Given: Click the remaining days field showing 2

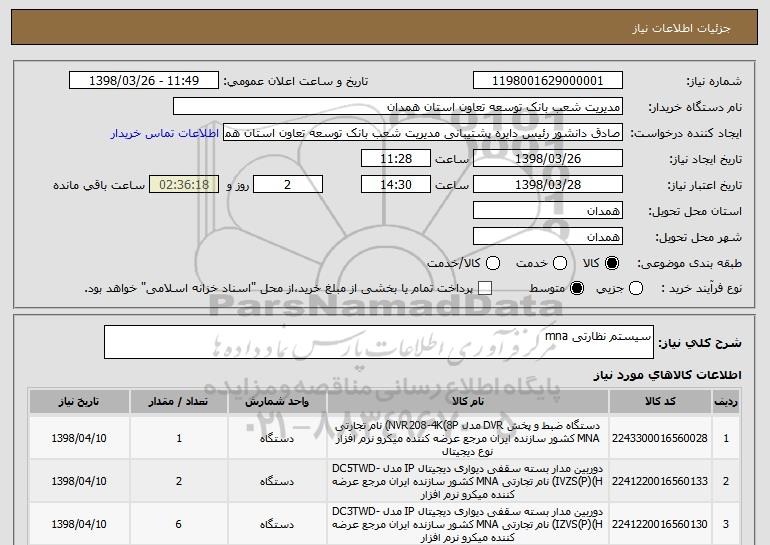Looking at the screenshot, I should (x=288, y=185).
